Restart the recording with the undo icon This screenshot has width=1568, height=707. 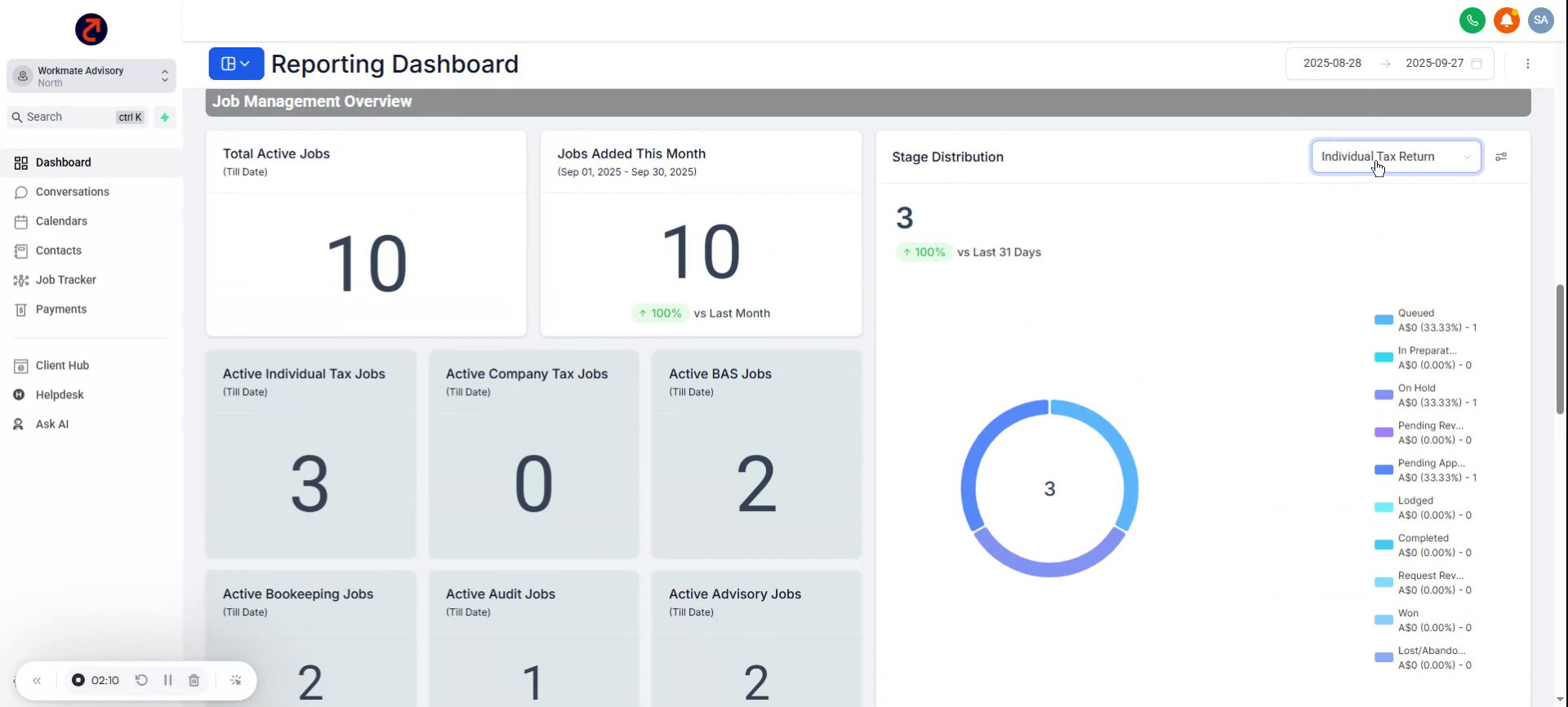pyautogui.click(x=141, y=680)
